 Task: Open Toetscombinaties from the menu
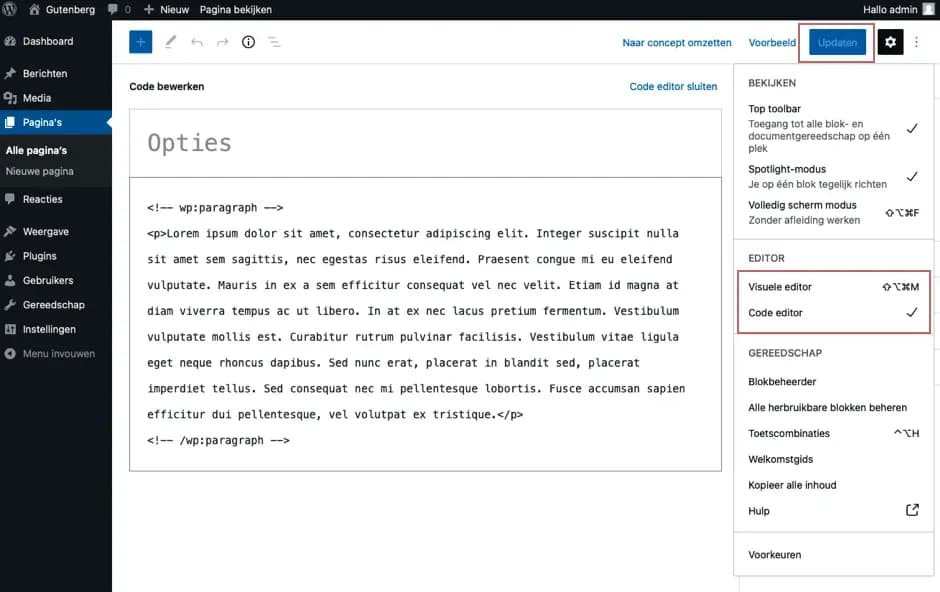pos(833,433)
